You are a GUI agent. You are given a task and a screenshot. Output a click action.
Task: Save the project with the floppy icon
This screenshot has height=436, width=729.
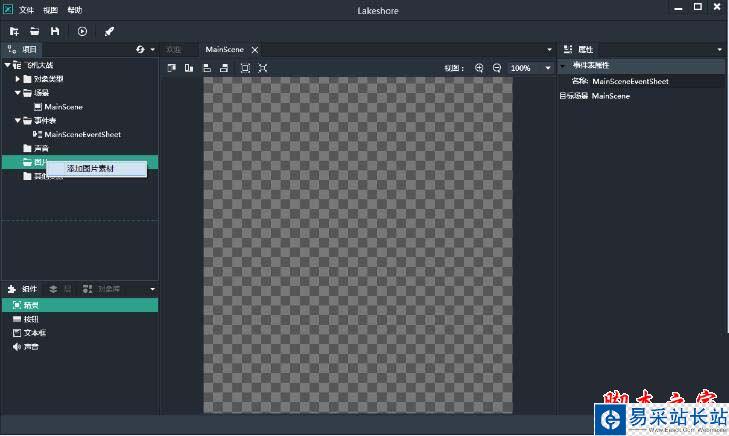click(55, 31)
